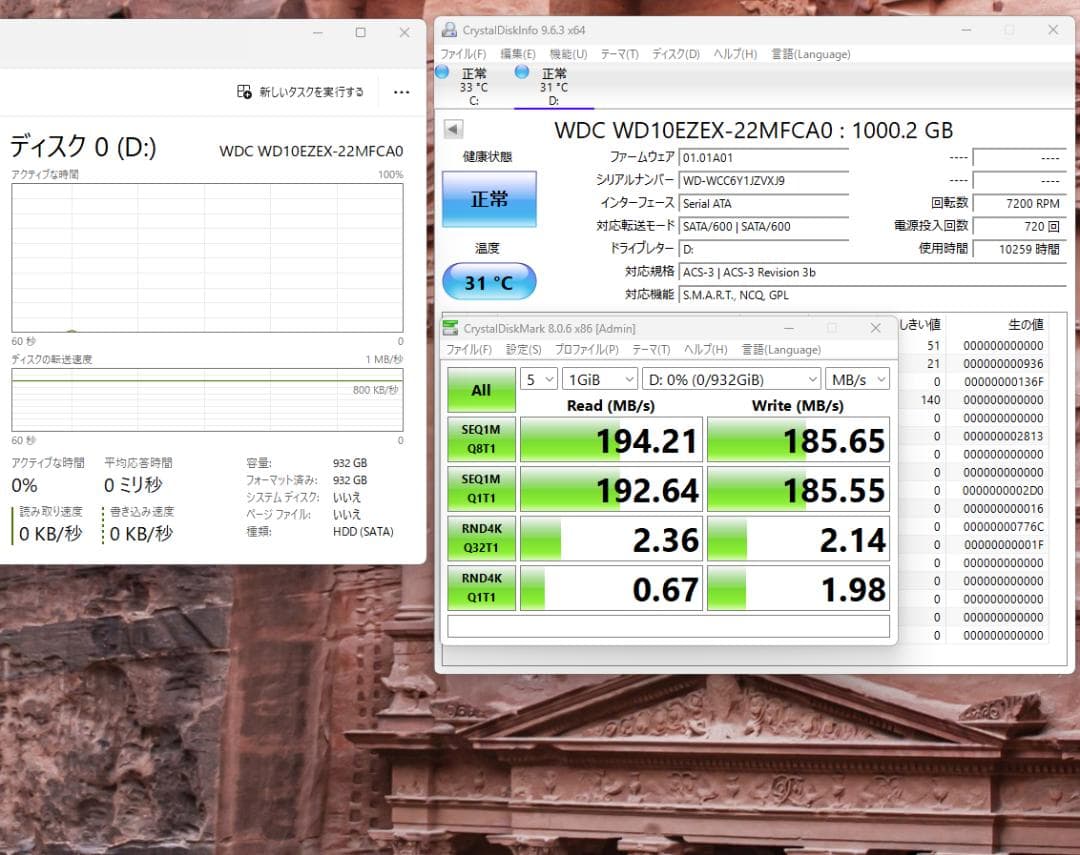Click the comment field below benchmark results
This screenshot has height=855, width=1080.
click(668, 625)
